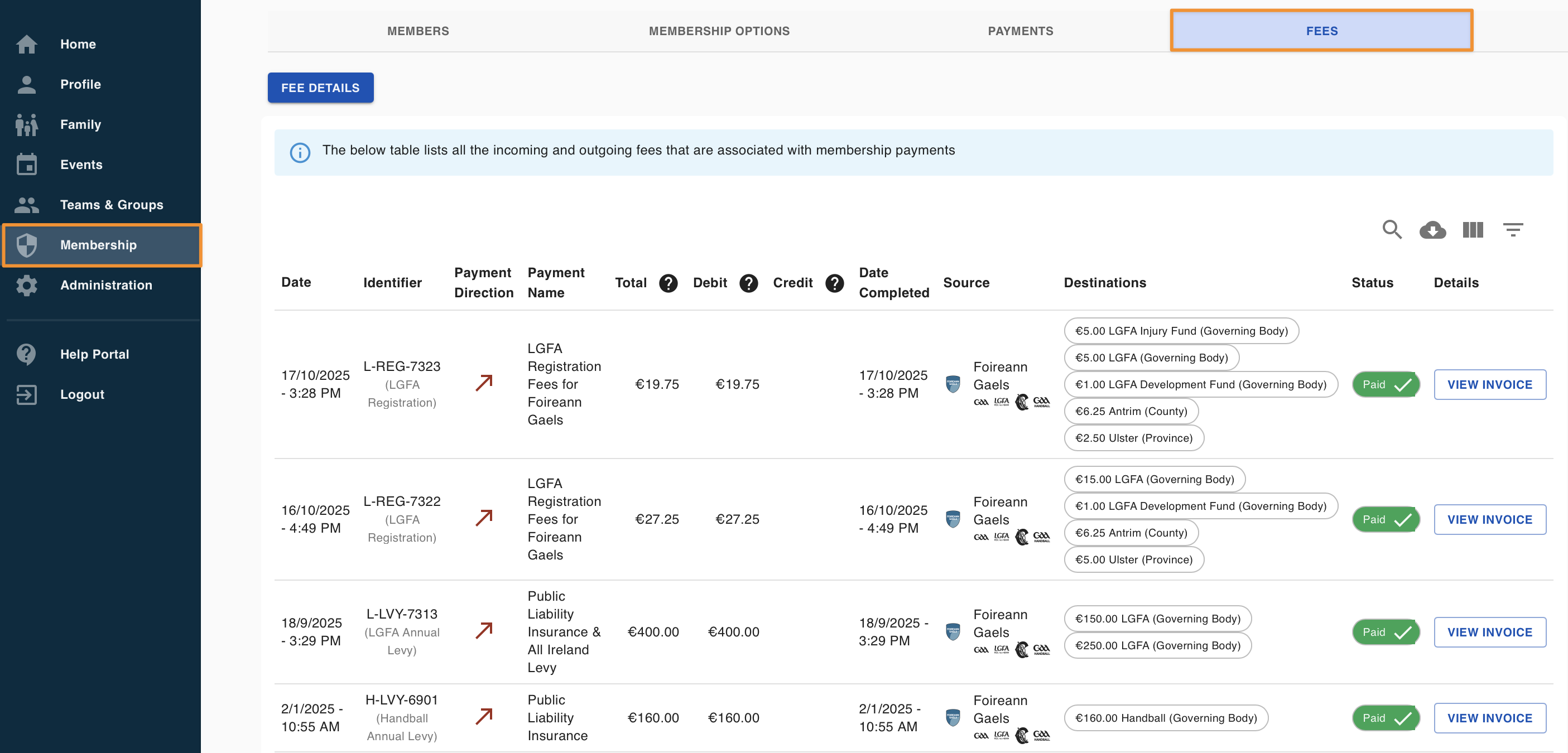Open Profile in the sidebar
1568x753 pixels.
pos(100,84)
